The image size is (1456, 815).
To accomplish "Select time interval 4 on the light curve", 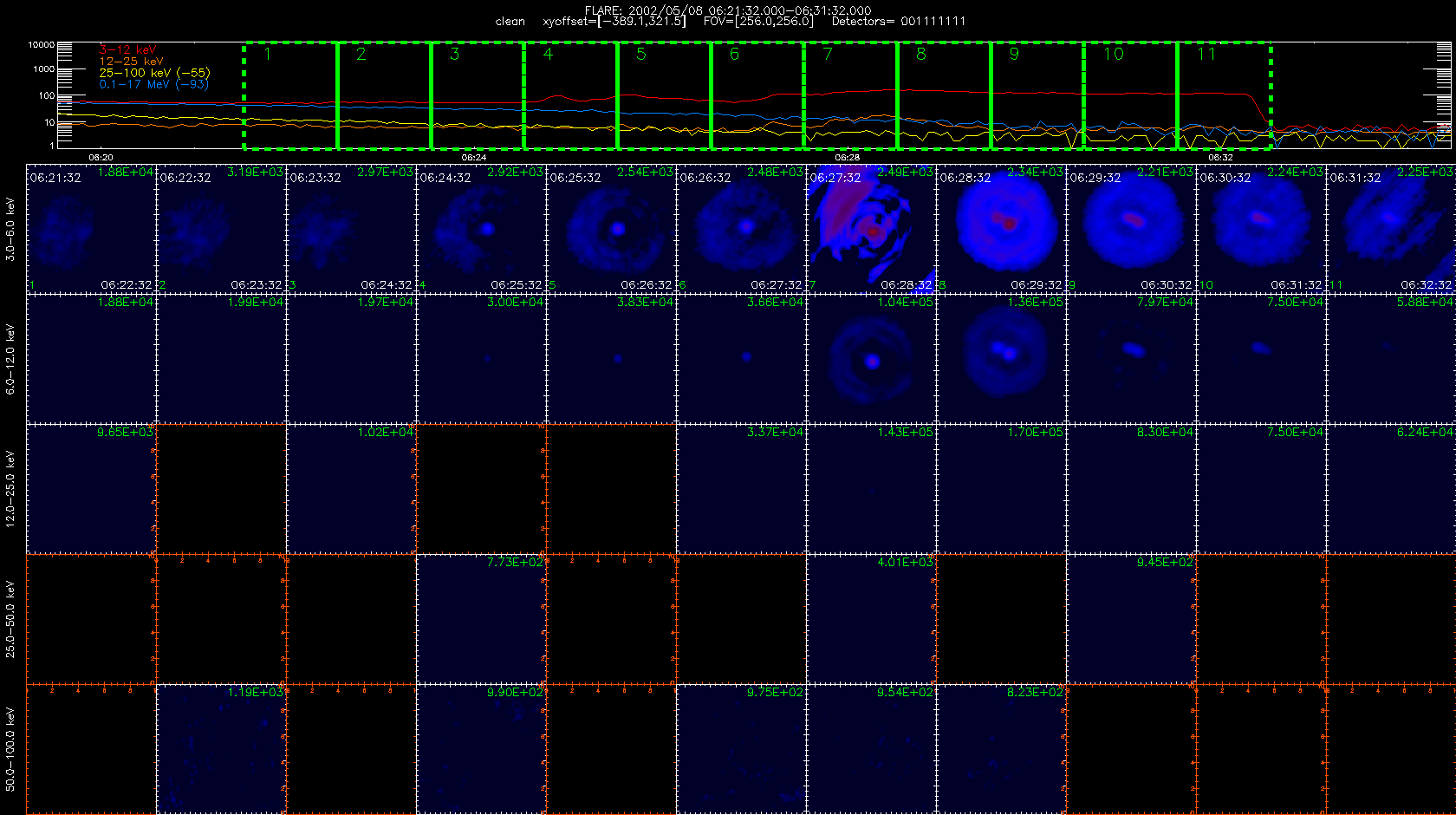I will [571, 95].
